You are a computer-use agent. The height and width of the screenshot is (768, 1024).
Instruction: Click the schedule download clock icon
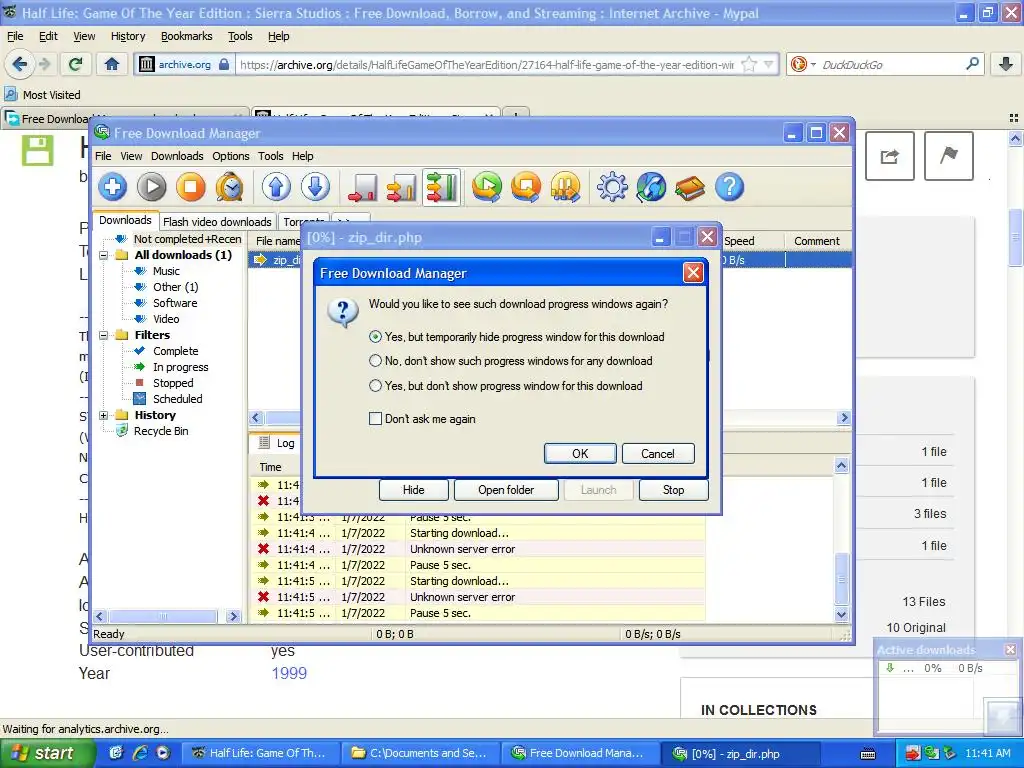point(230,187)
